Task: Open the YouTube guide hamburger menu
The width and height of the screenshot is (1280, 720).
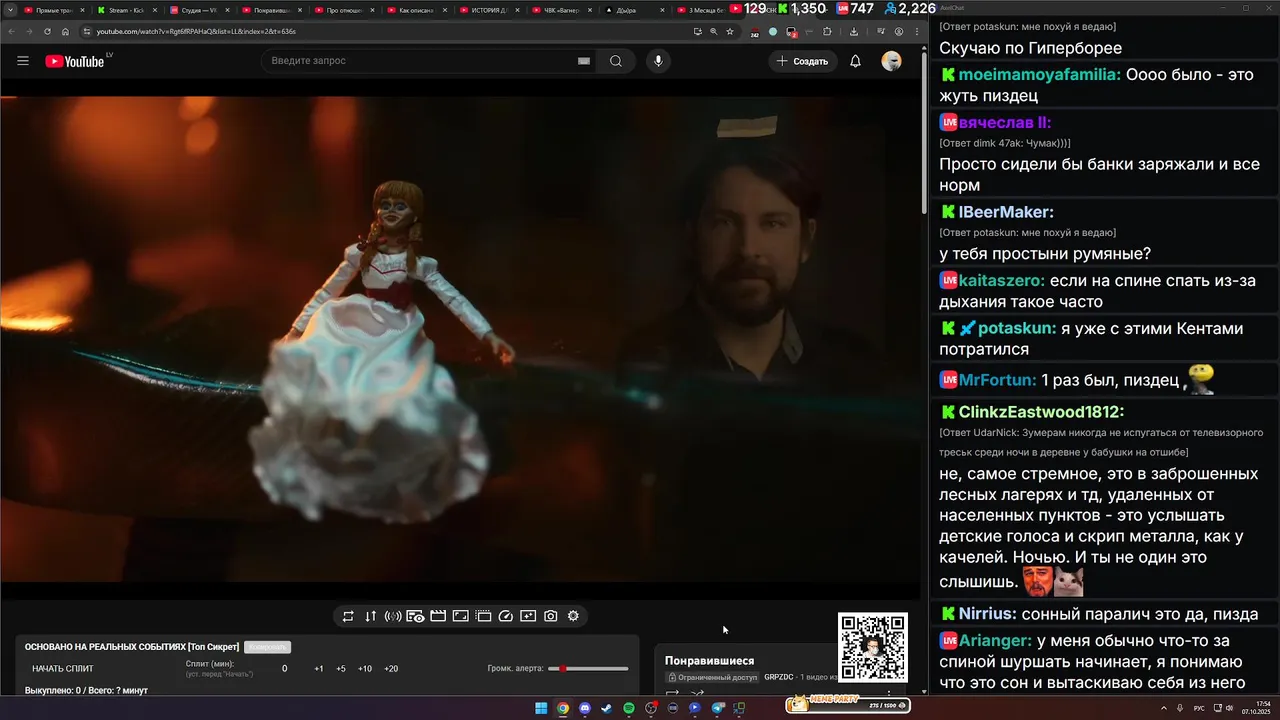Action: click(23, 61)
